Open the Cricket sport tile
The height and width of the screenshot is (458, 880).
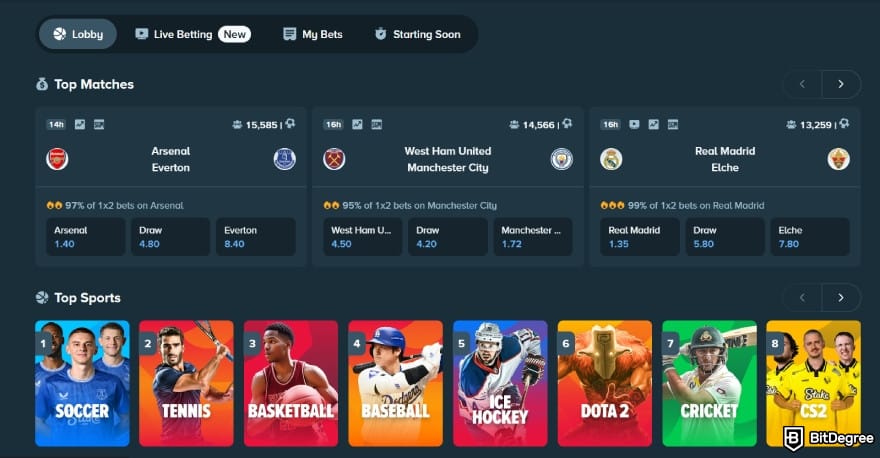point(709,383)
